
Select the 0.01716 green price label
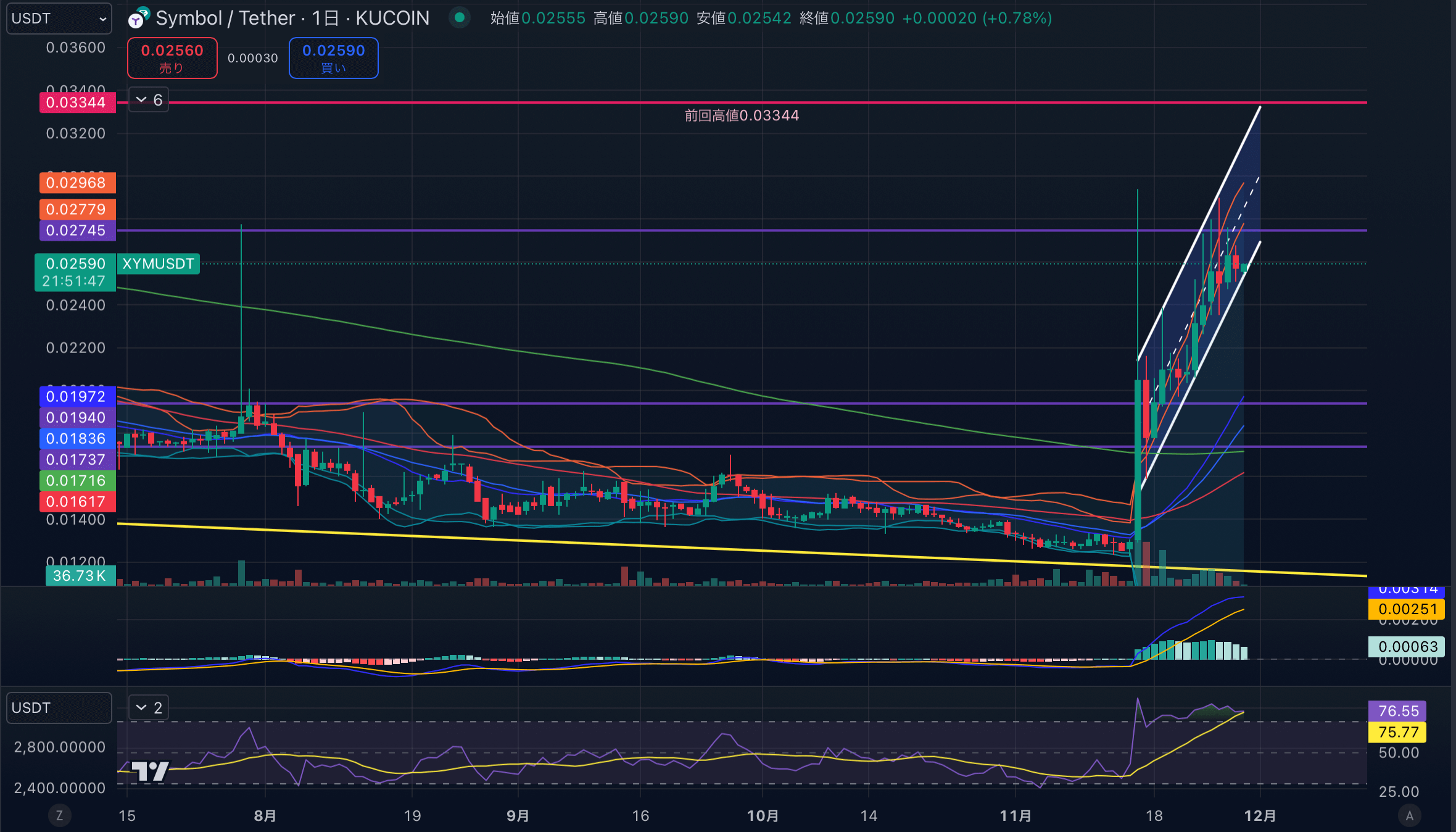78,480
